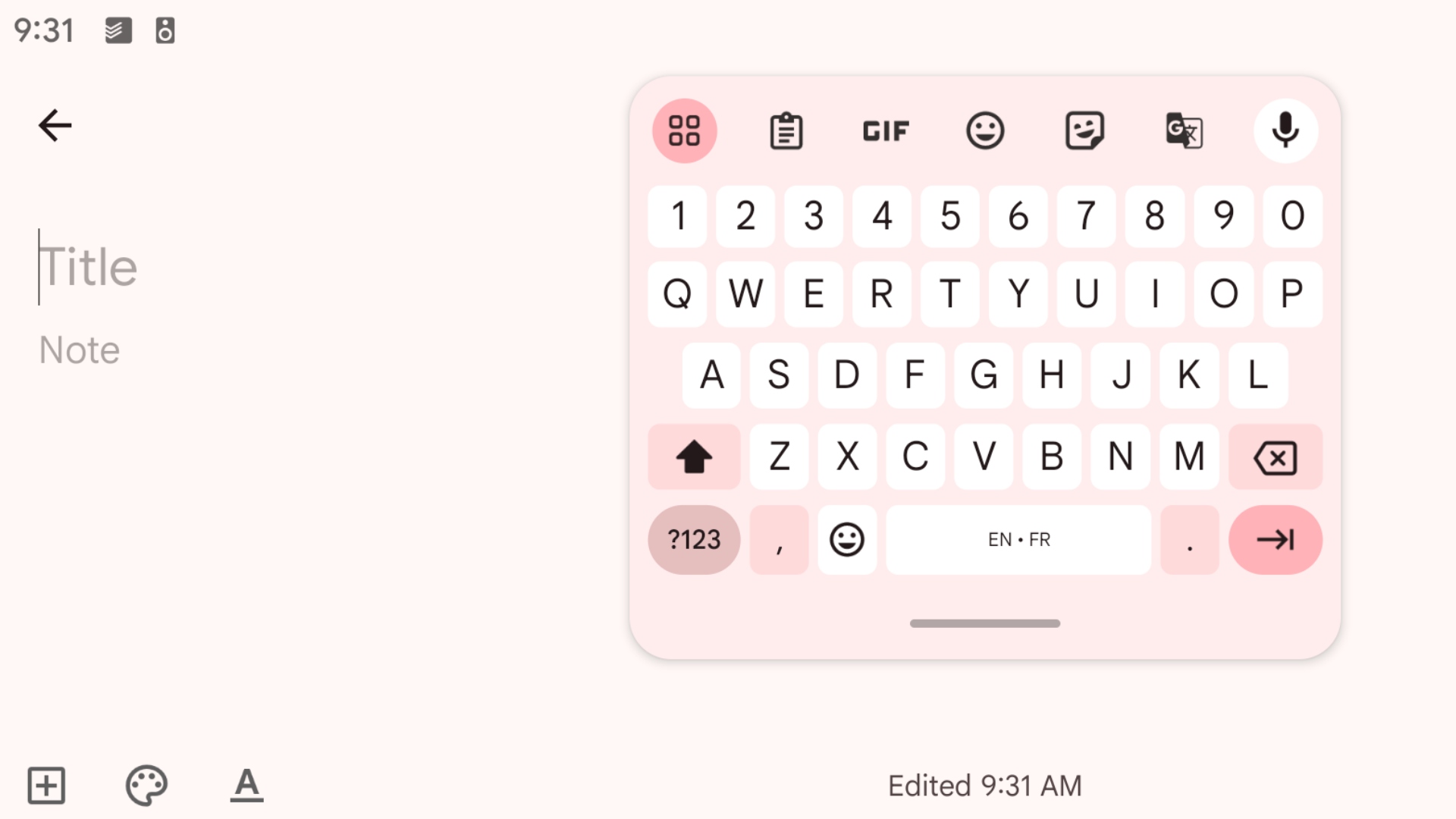Switch to number and symbol layout
1456x819 pixels.
[694, 539]
